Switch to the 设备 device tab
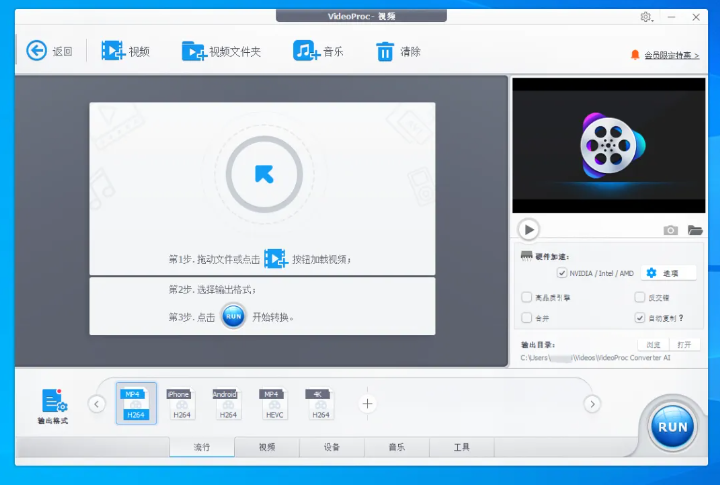 tap(332, 446)
